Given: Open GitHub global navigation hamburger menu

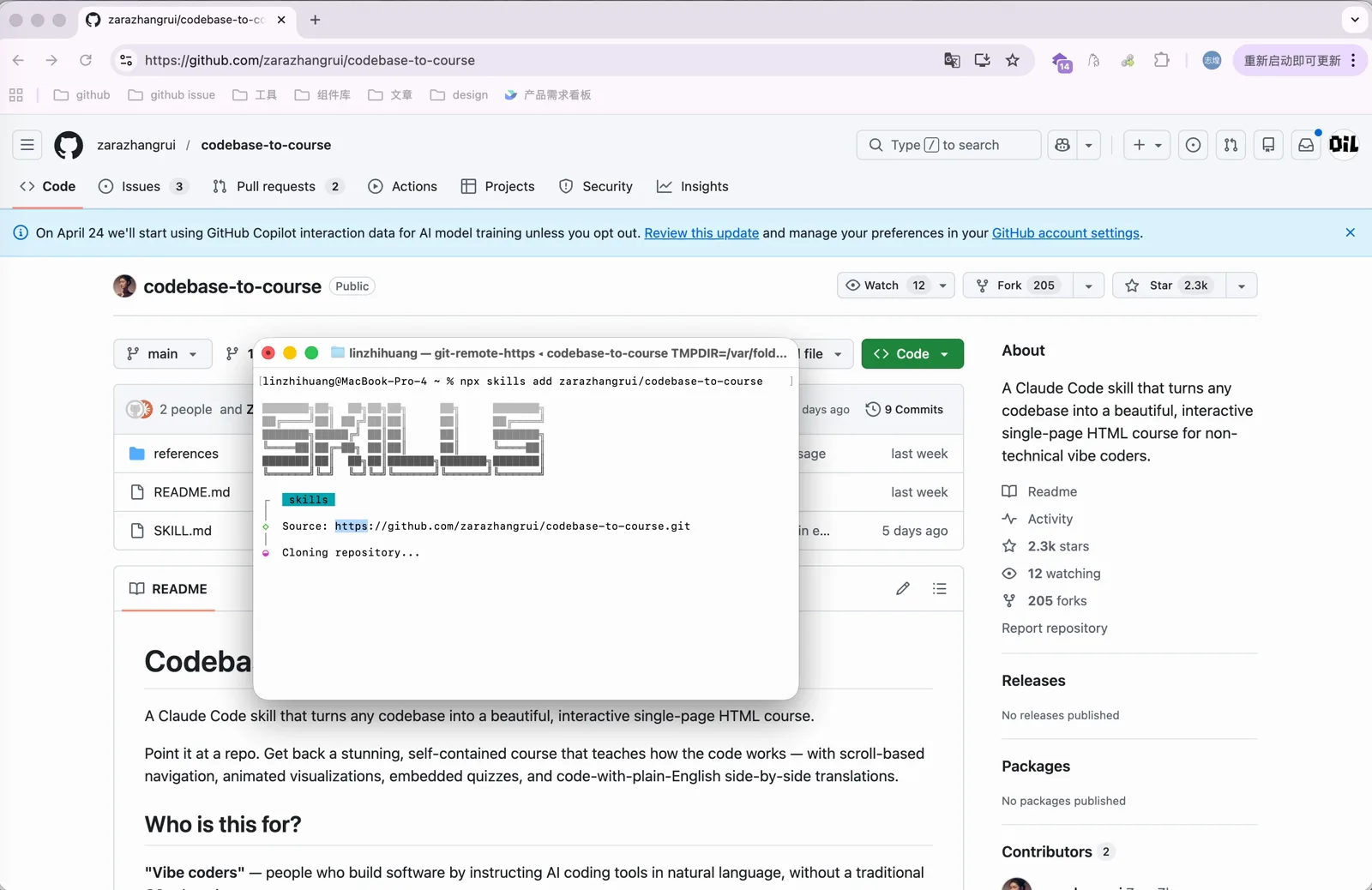Looking at the screenshot, I should (x=27, y=145).
